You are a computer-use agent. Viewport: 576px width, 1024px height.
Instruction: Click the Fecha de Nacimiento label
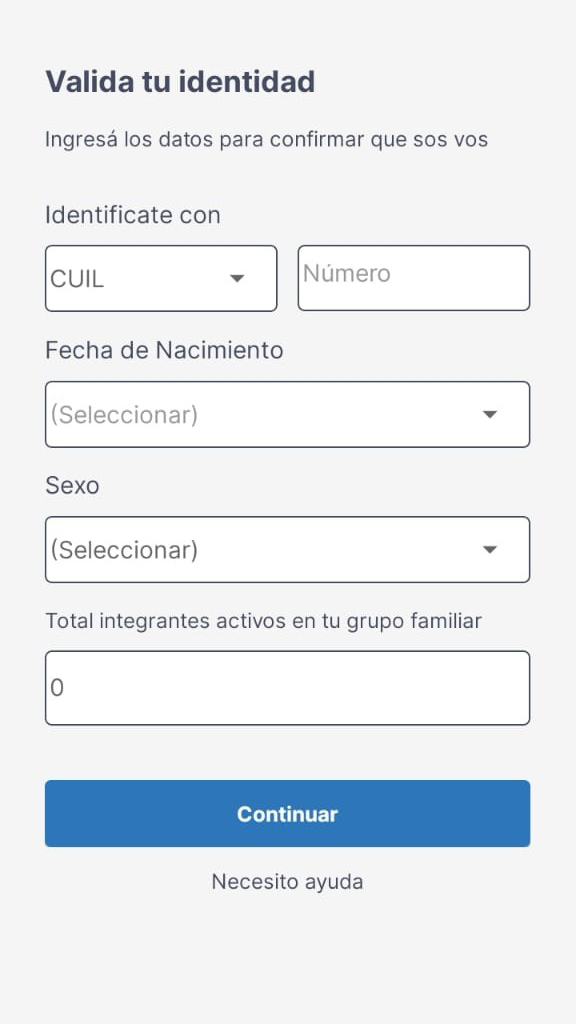click(163, 351)
